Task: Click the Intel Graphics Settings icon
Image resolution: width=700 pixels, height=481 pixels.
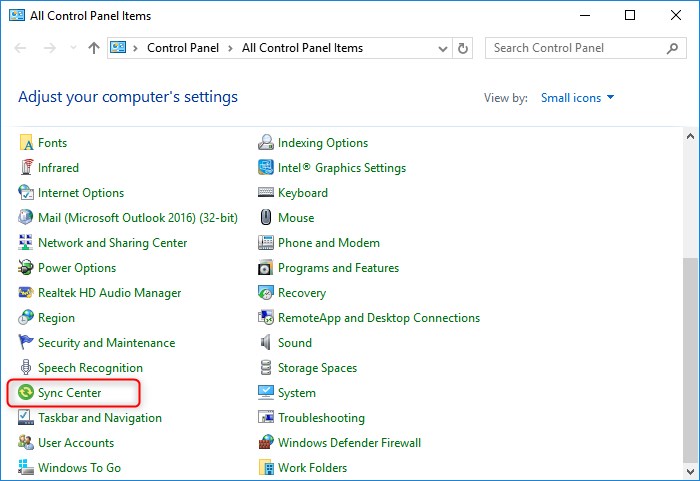Action: coord(266,168)
